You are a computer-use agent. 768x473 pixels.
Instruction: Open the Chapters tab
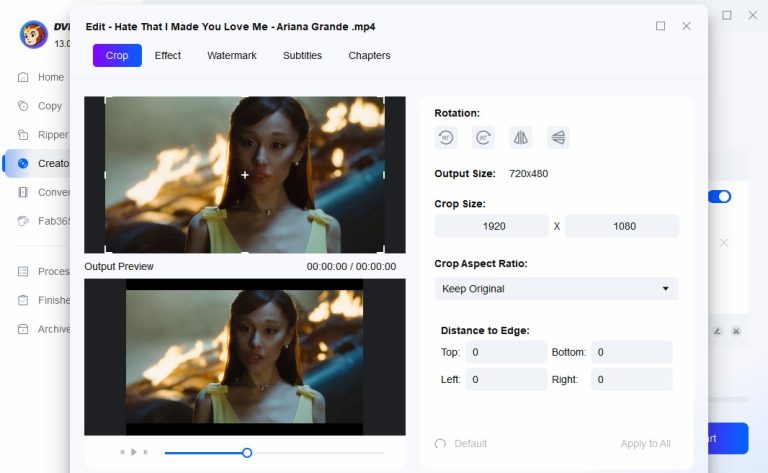[x=369, y=55]
